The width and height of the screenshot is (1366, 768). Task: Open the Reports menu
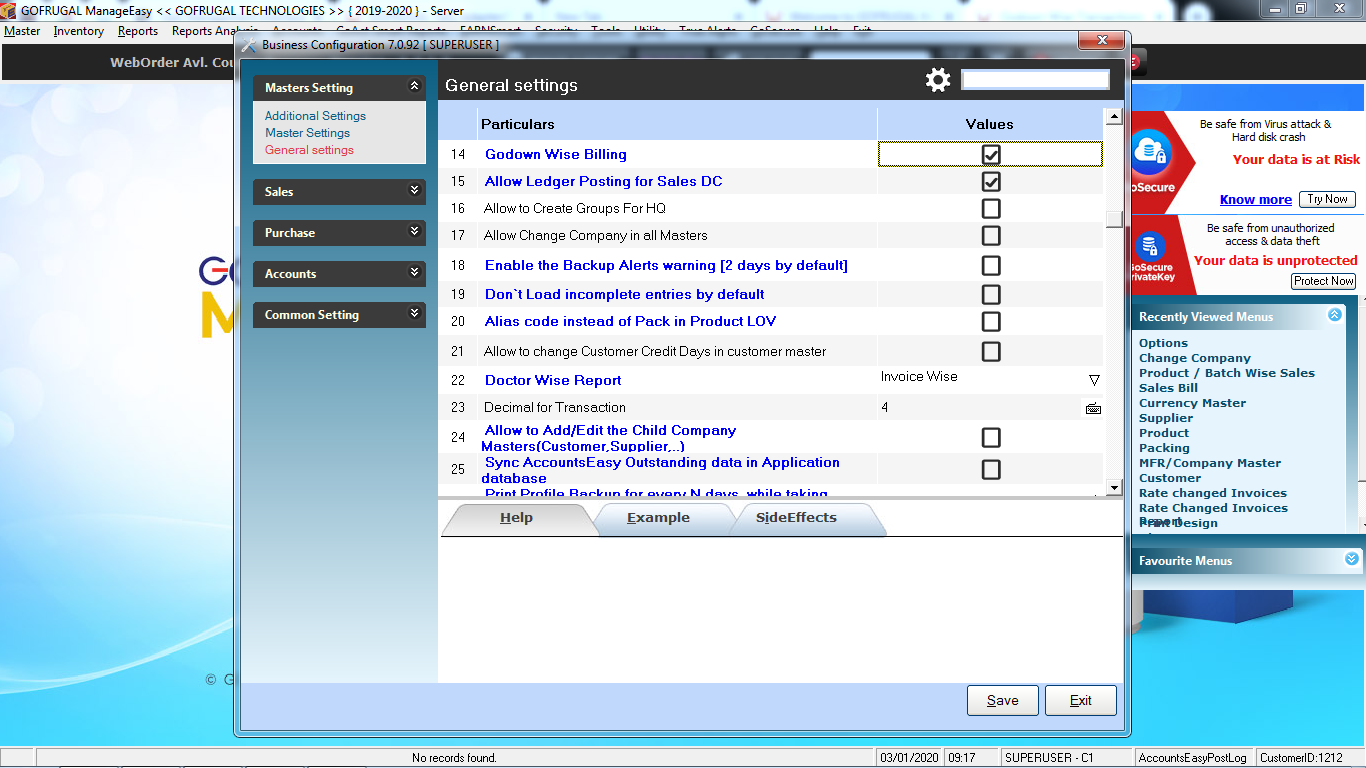pyautogui.click(x=138, y=31)
